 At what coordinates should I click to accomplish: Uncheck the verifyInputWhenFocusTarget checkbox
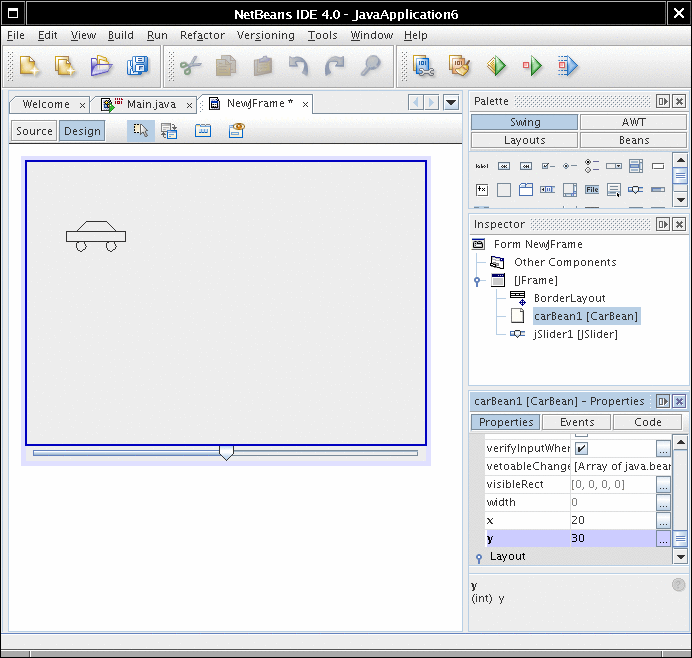[582, 449]
